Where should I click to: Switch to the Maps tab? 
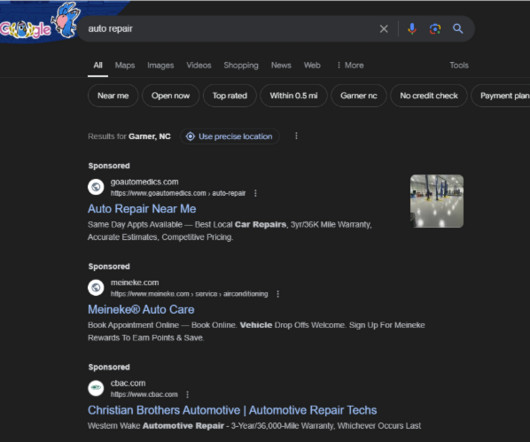(x=125, y=66)
